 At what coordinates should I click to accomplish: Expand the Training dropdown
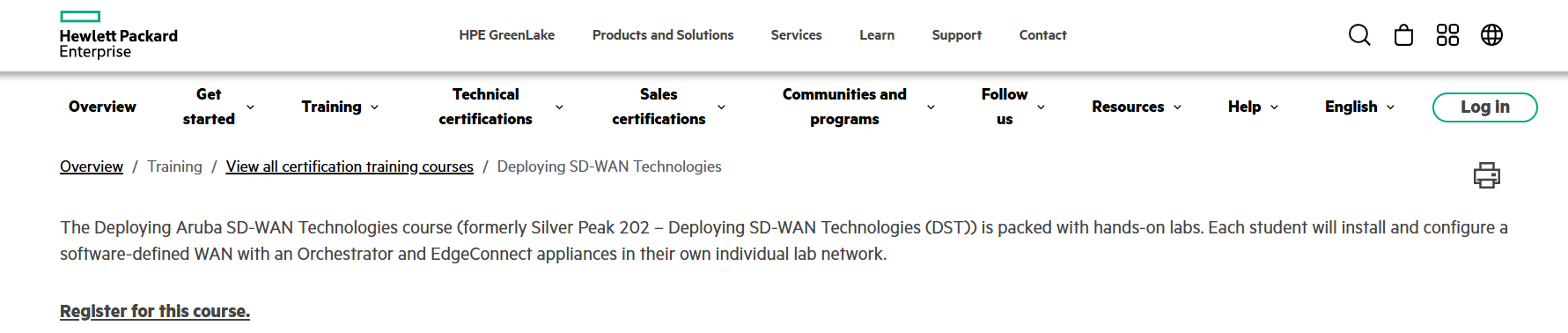pos(340,107)
